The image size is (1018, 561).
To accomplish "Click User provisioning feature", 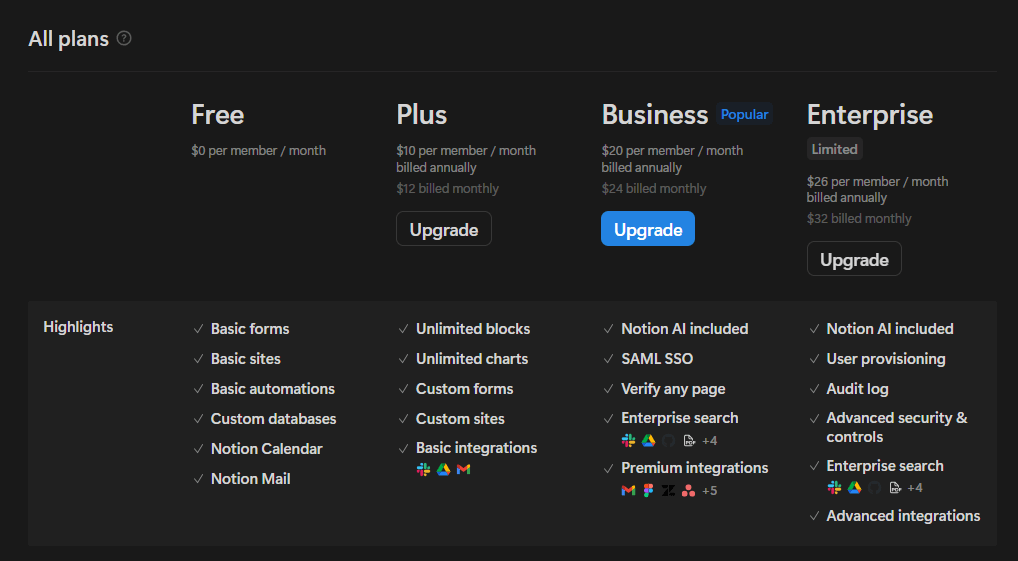I will point(886,358).
